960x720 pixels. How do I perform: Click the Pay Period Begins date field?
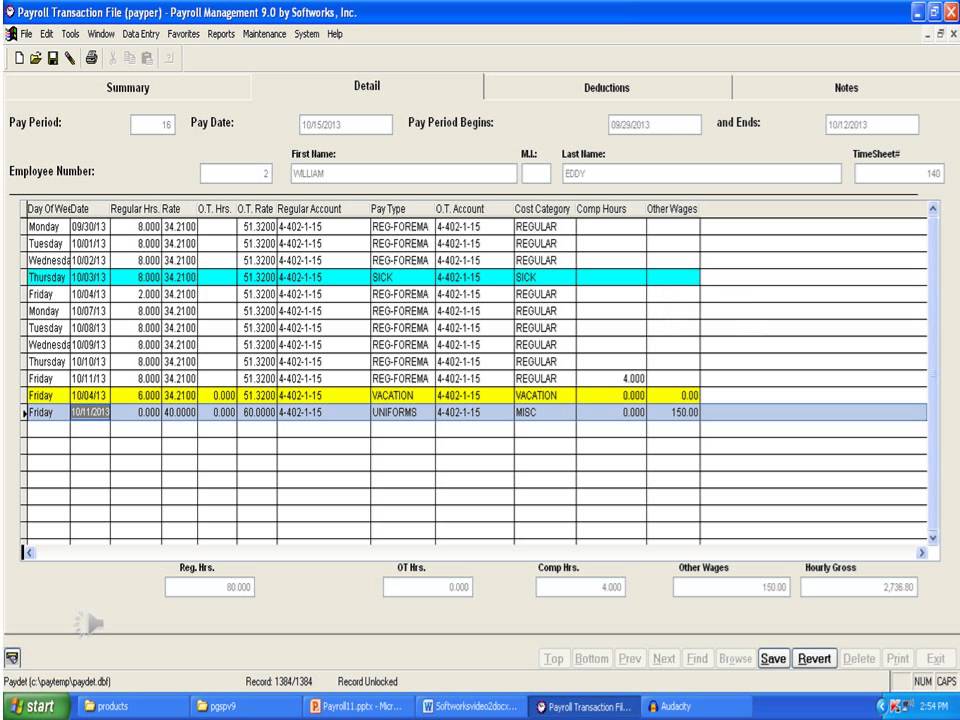tap(654, 125)
